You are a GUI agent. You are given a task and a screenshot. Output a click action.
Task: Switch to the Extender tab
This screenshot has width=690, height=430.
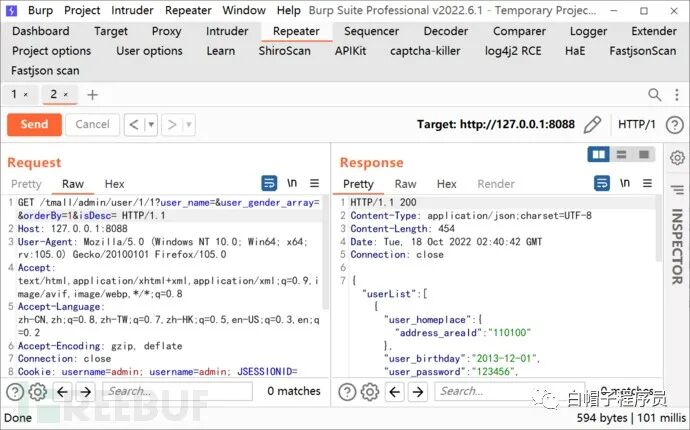coord(654,31)
